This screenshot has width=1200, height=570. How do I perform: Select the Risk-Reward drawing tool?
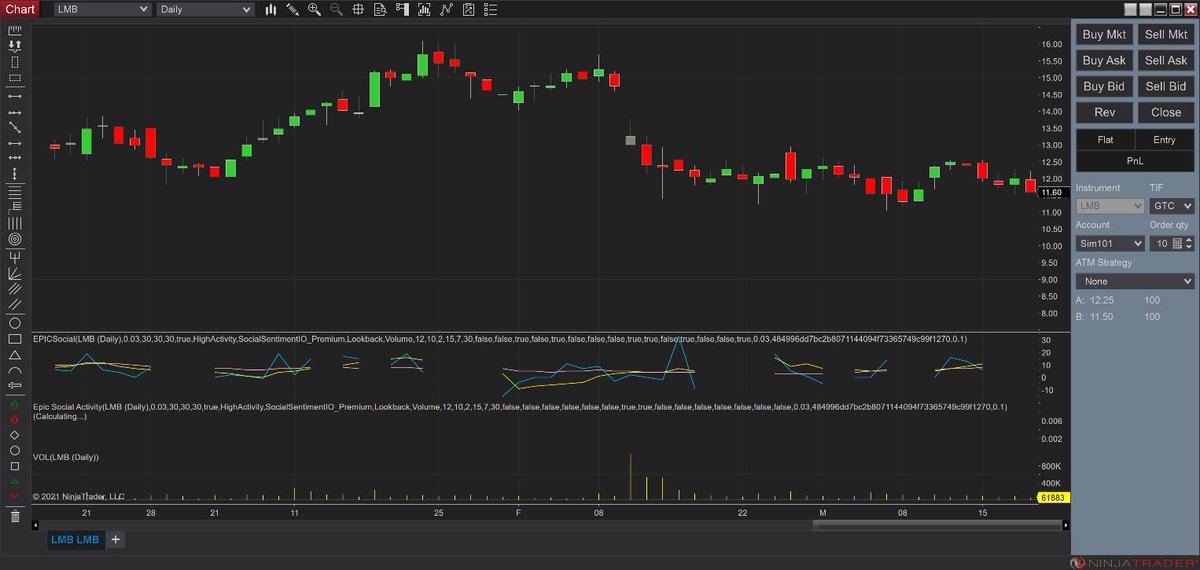point(15,46)
